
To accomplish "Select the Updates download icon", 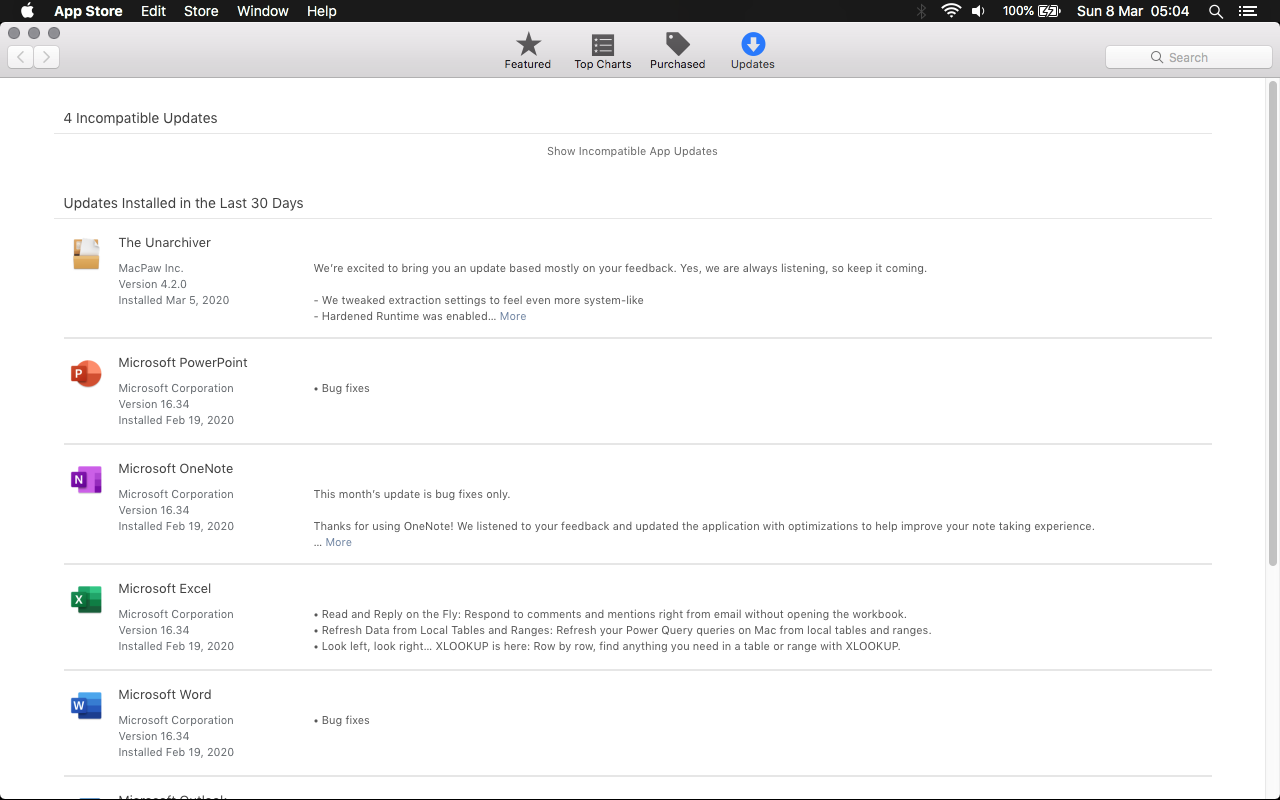I will (753, 44).
